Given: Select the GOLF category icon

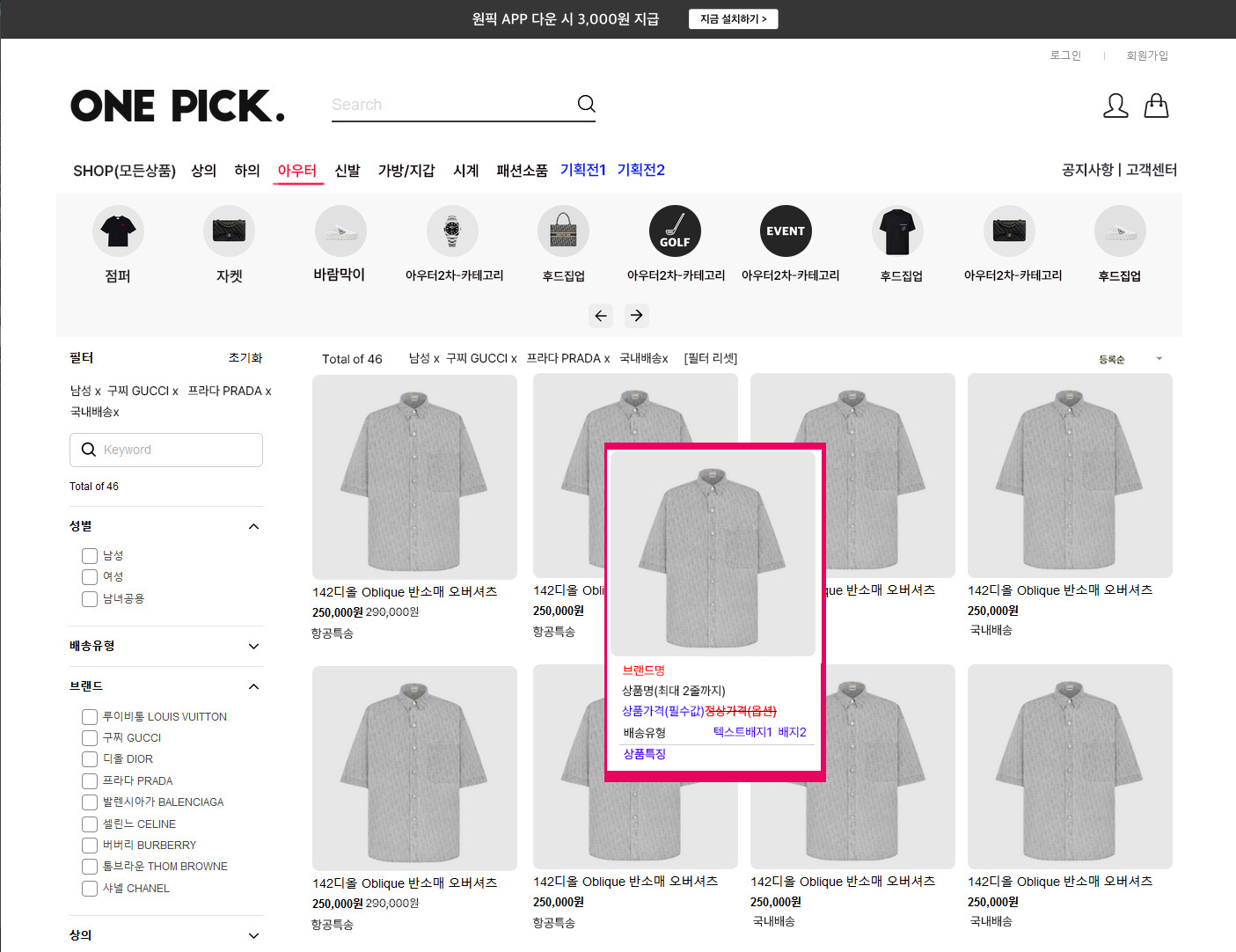Looking at the screenshot, I should [675, 231].
